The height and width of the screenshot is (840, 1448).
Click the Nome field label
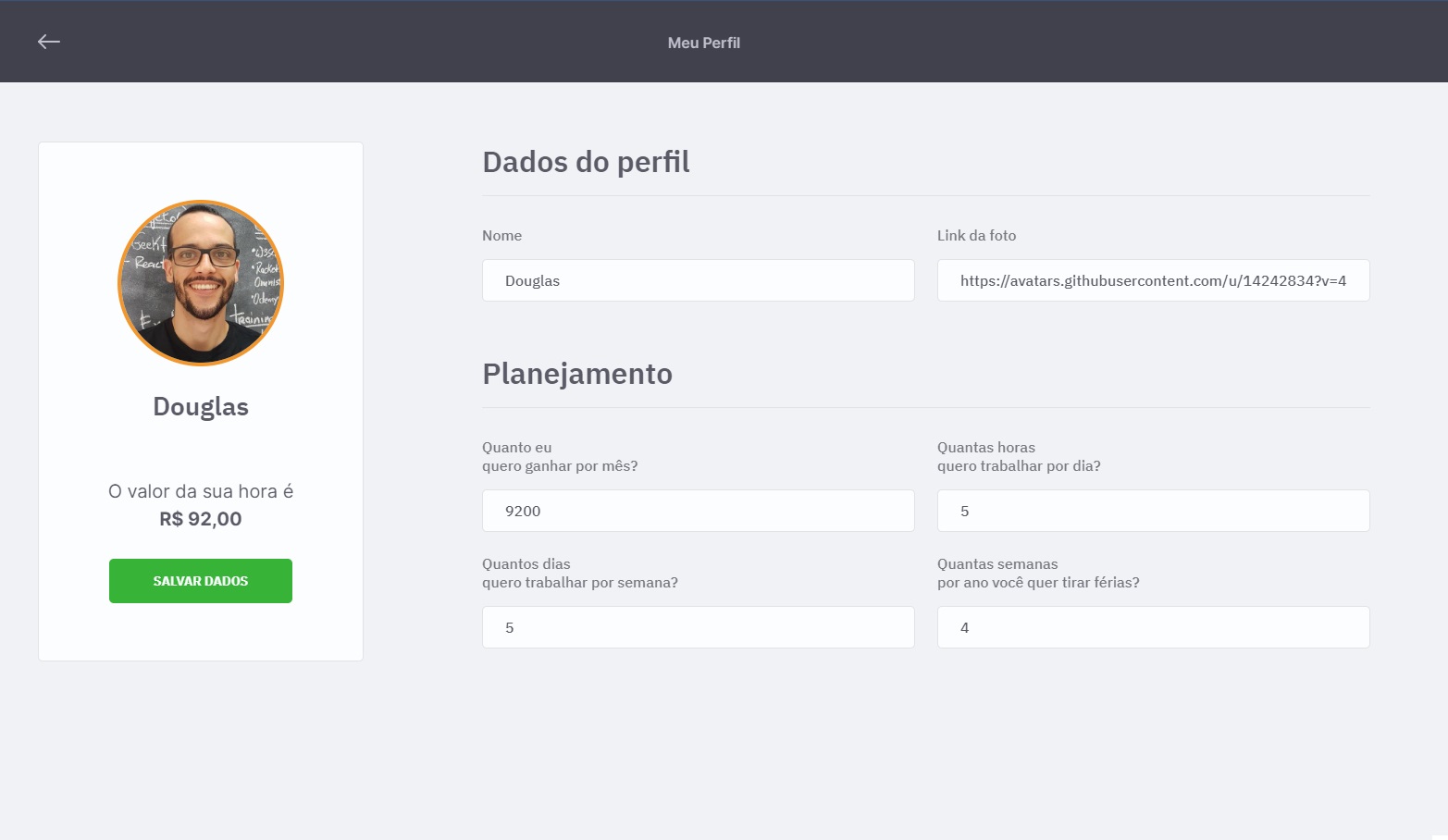coord(501,236)
